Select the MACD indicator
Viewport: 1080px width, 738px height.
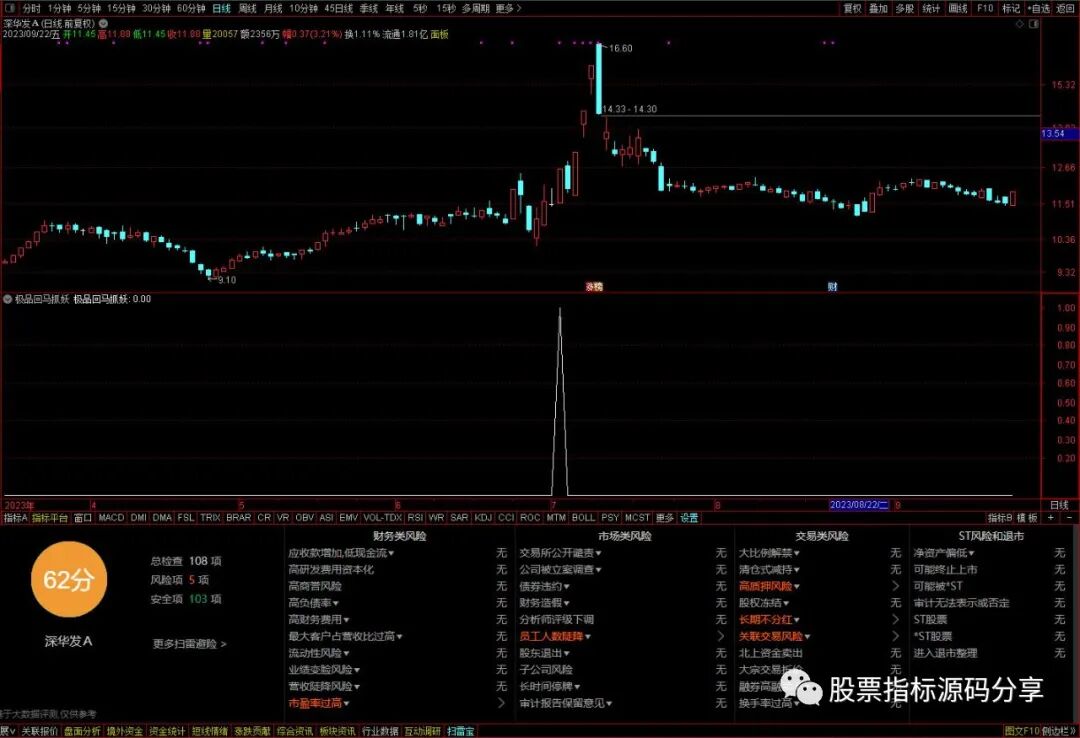(112, 517)
